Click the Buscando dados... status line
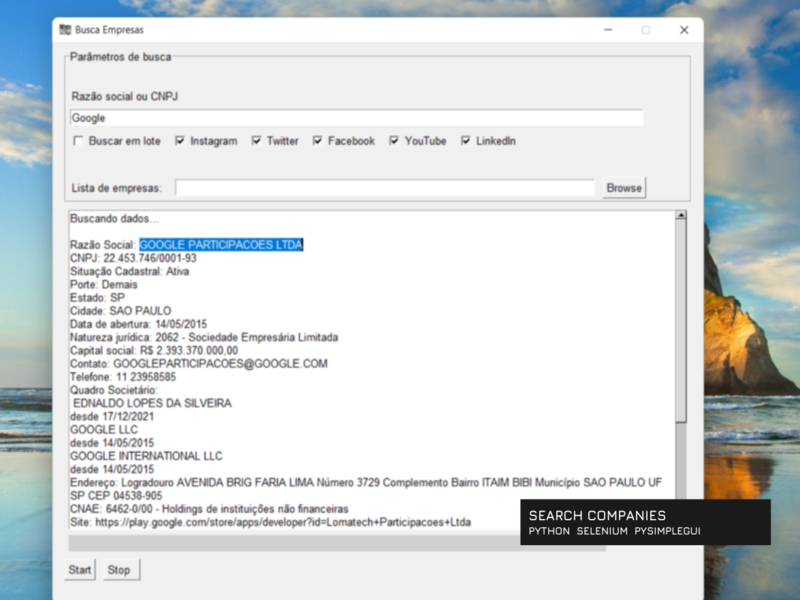The width and height of the screenshot is (800, 600). tap(114, 219)
